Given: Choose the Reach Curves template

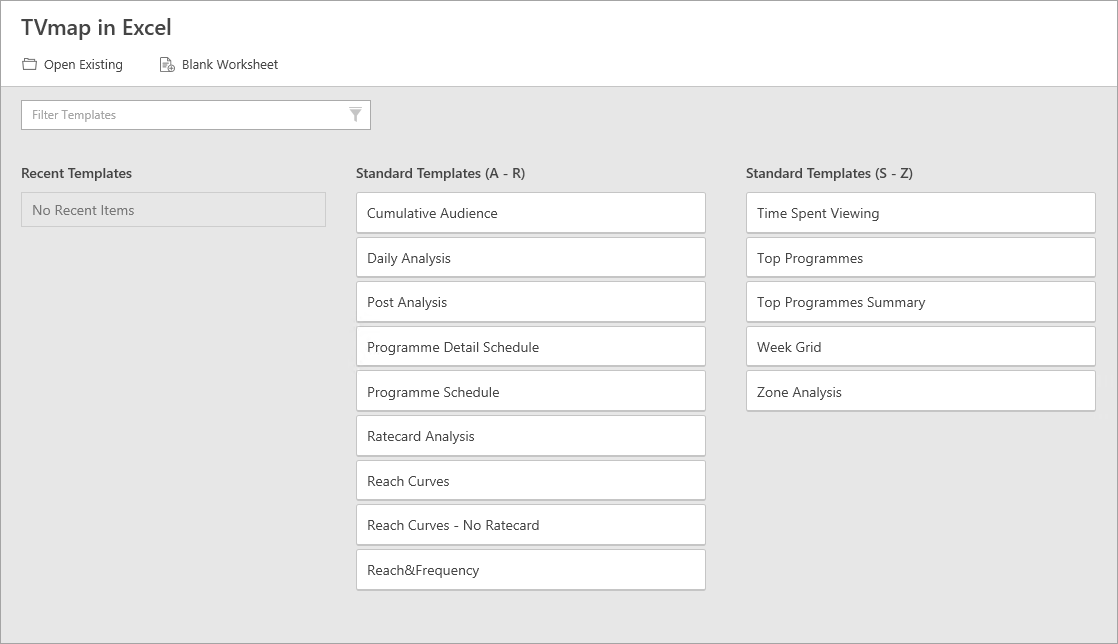Looking at the screenshot, I should click(530, 481).
